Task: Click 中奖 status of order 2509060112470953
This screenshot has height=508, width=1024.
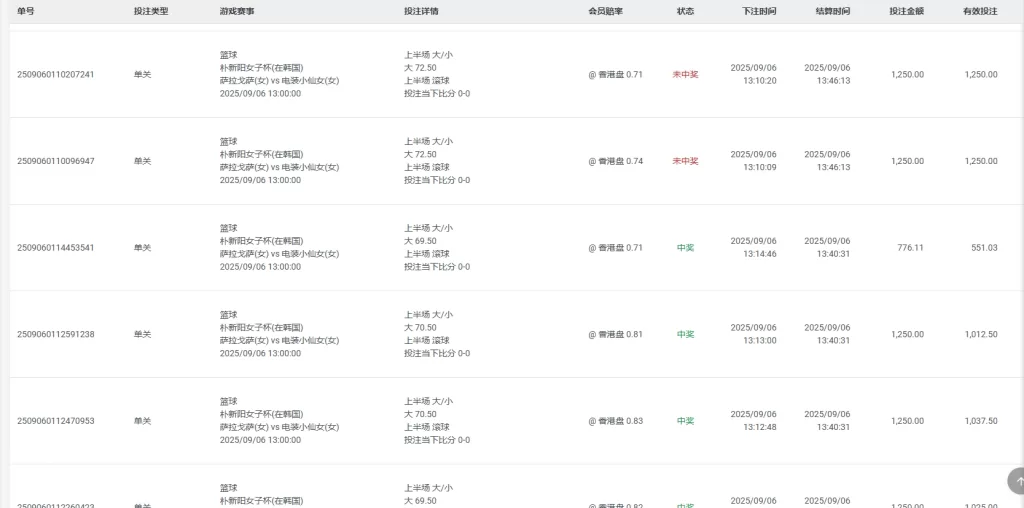Action: click(685, 421)
